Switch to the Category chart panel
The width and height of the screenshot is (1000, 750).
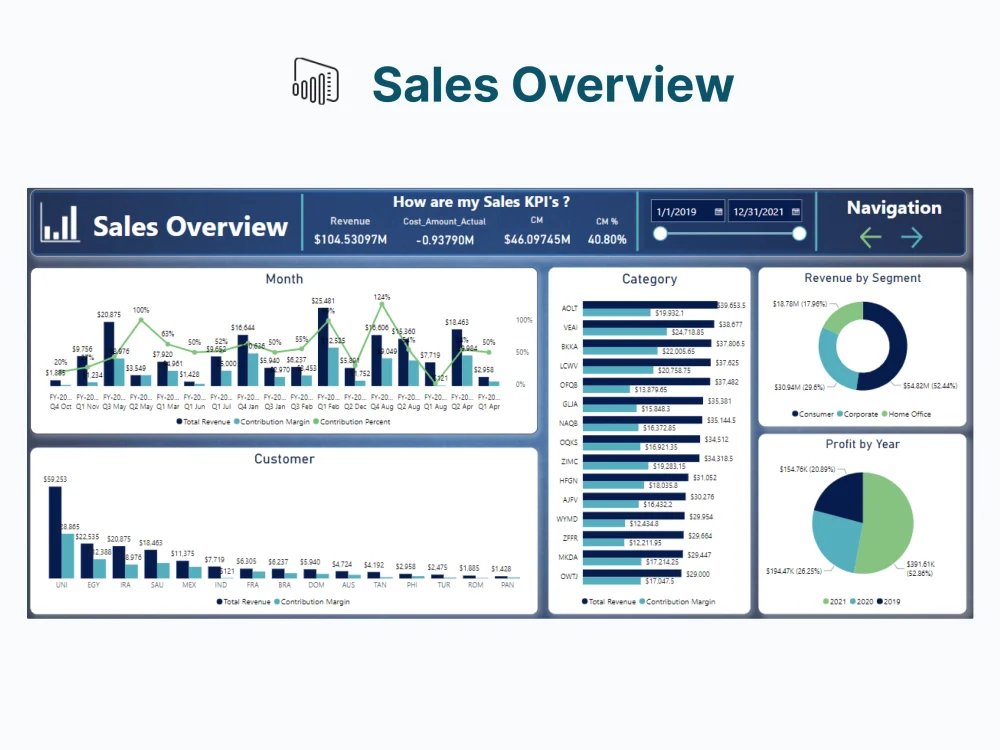coord(650,279)
